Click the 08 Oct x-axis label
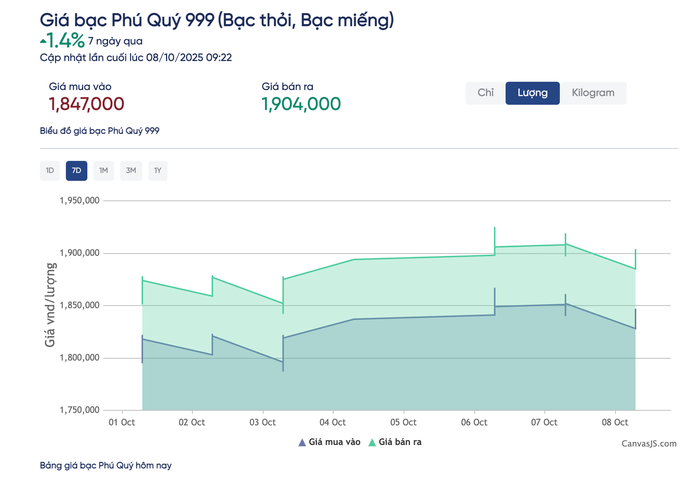The width and height of the screenshot is (698, 477). (x=613, y=423)
